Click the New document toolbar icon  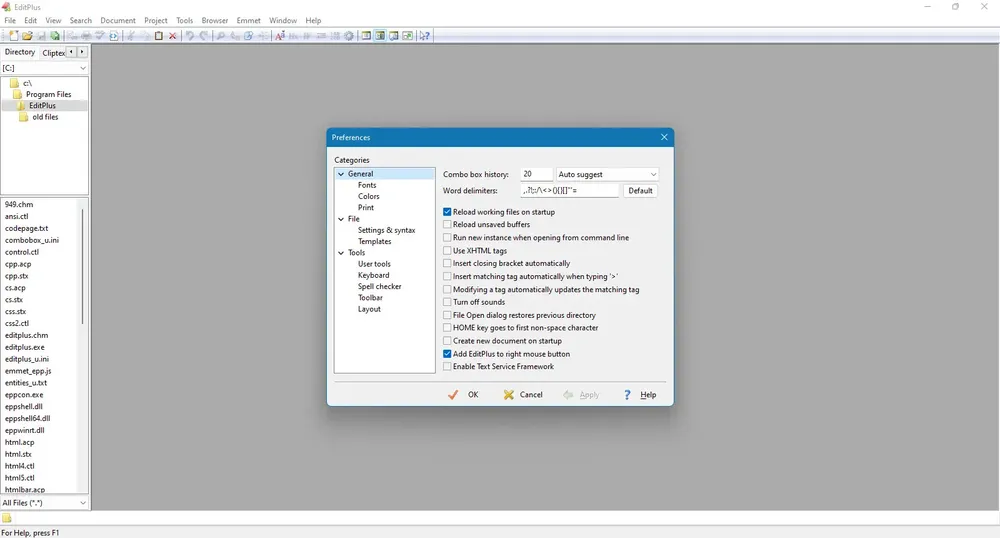(13, 36)
